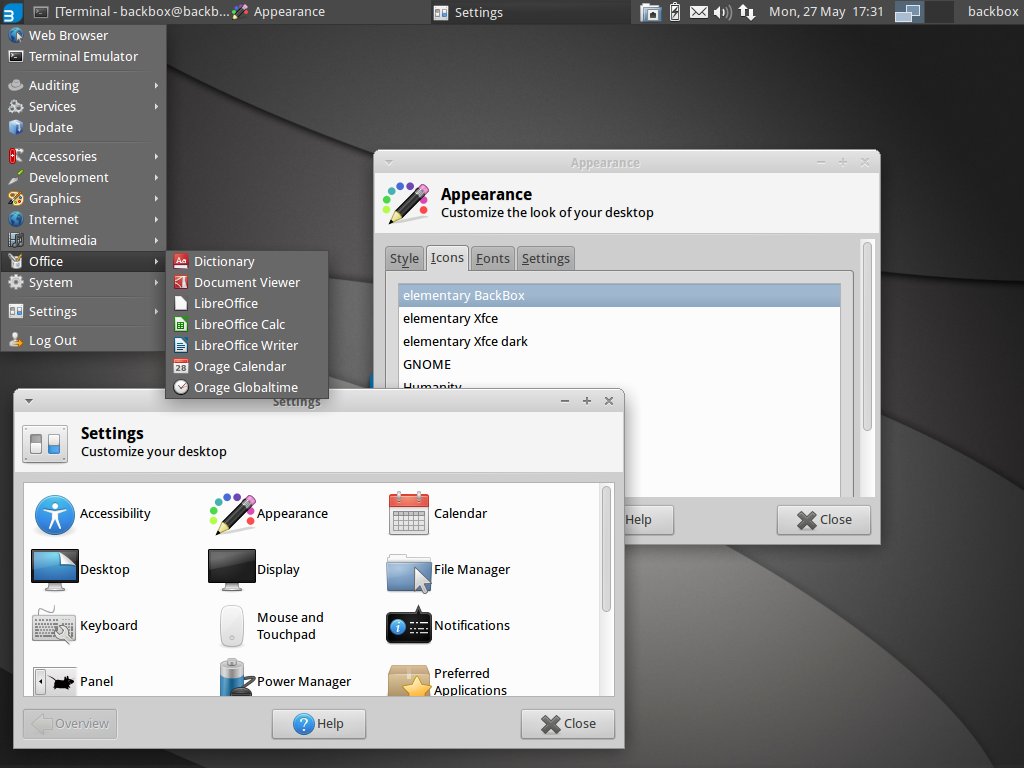1024x768 pixels.
Task: Open Terminal Emulator from applications menu
Action: click(84, 56)
